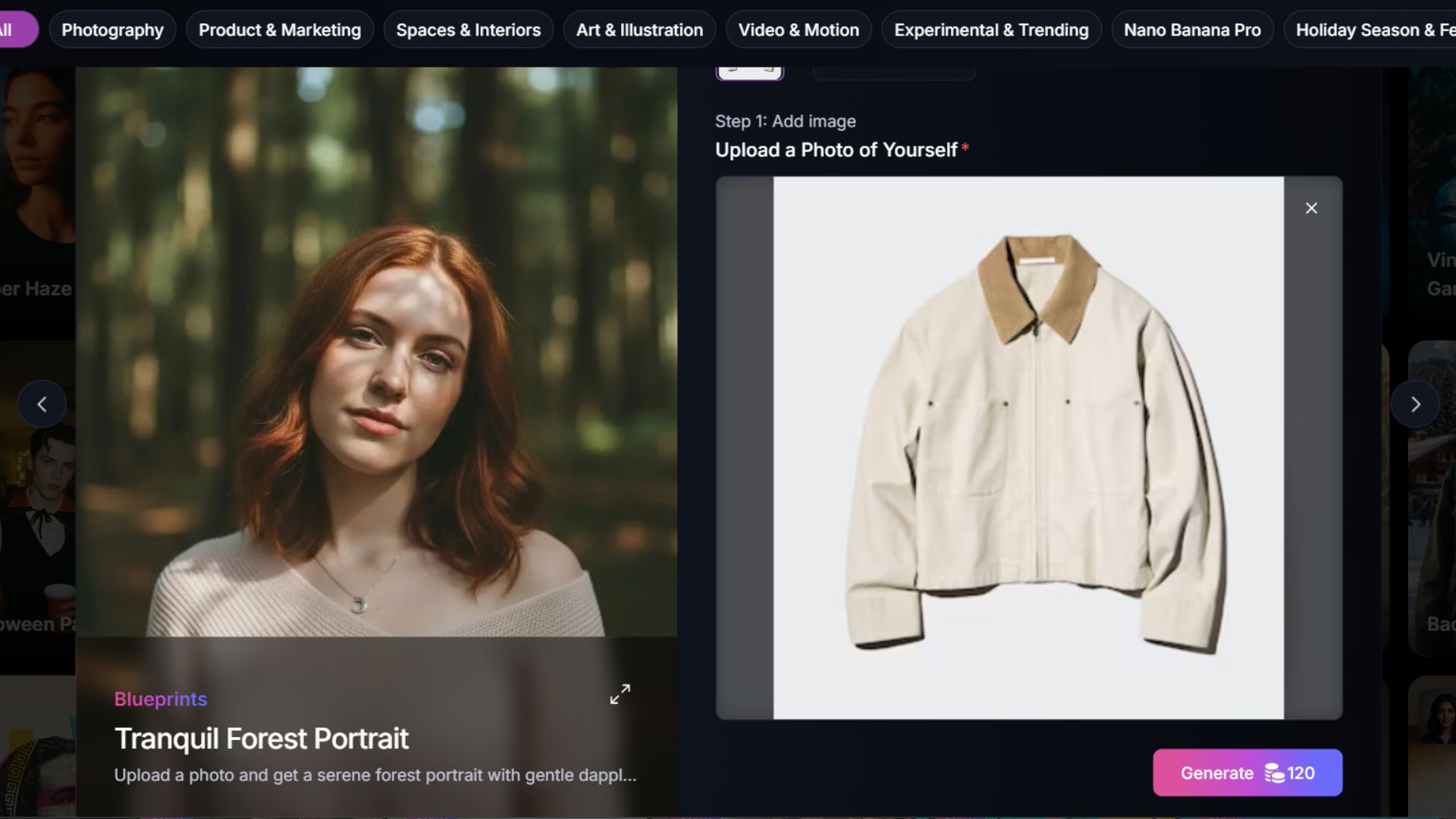The width and height of the screenshot is (1456, 819).
Task: Select the Product & Marketing category
Action: tap(279, 30)
